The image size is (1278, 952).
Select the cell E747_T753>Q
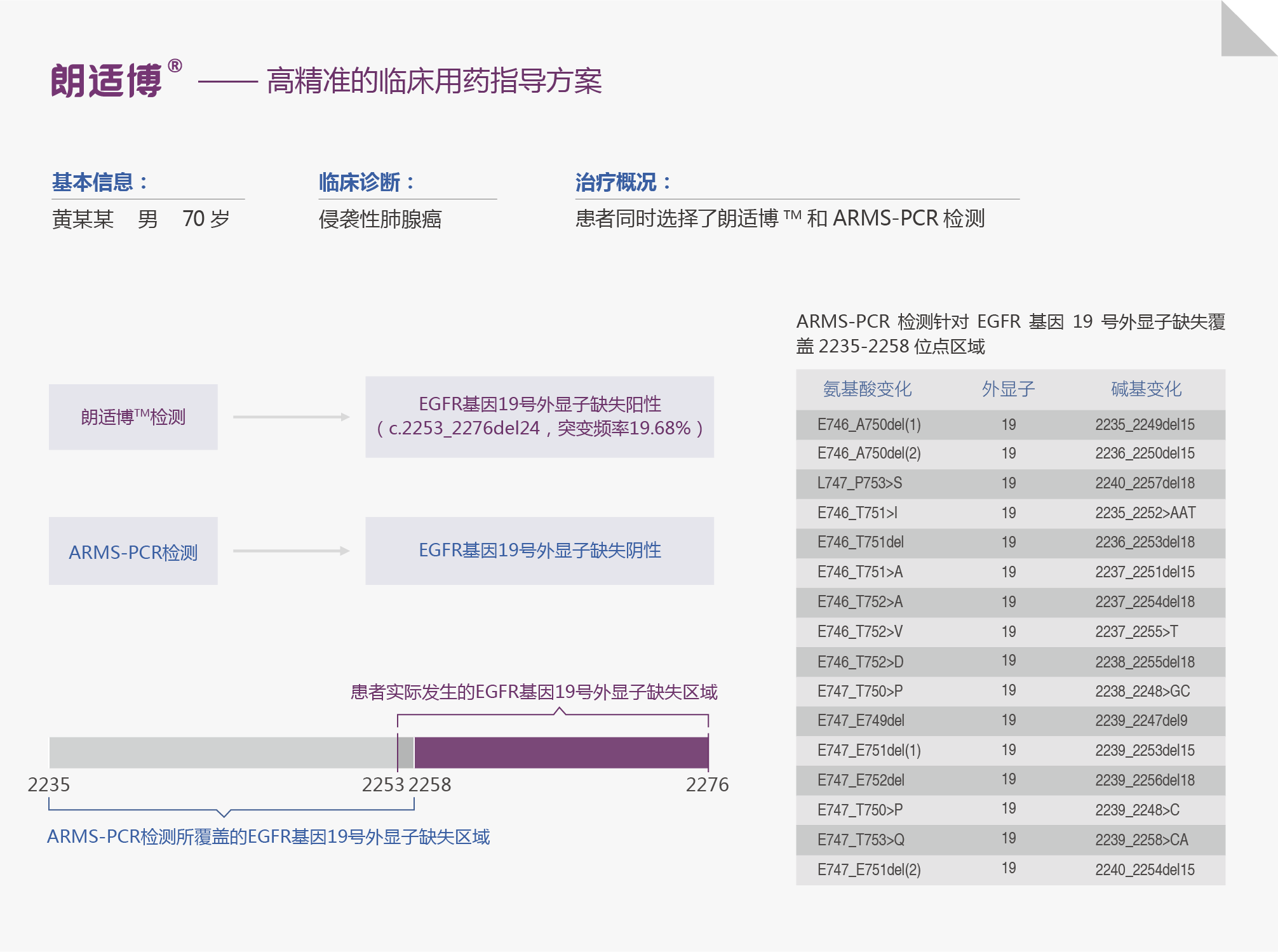861,840
